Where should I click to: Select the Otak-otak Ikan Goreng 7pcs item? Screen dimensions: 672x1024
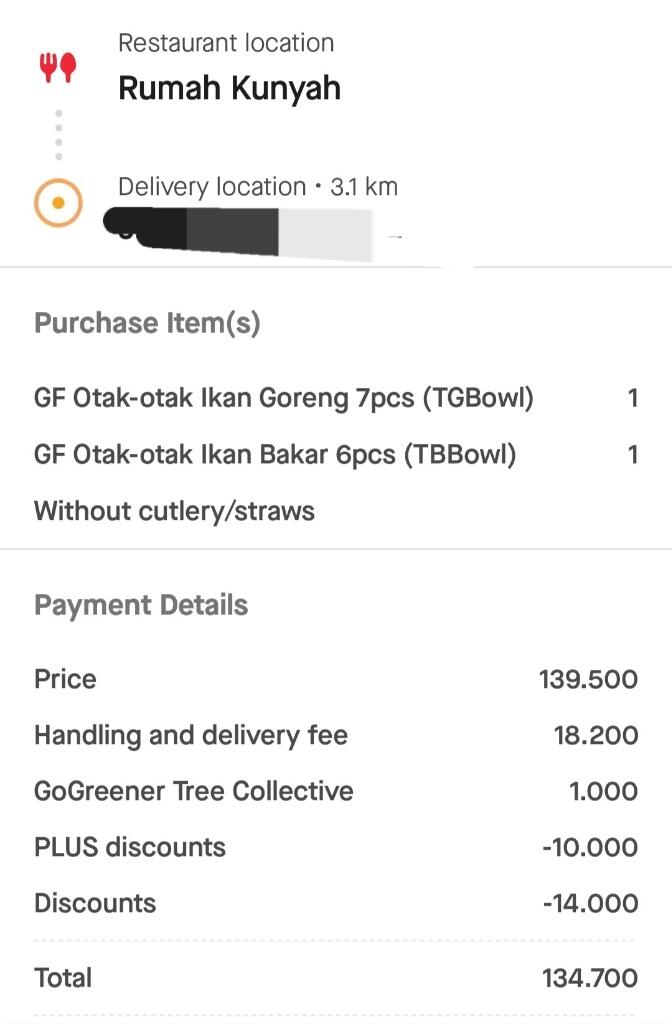point(284,398)
